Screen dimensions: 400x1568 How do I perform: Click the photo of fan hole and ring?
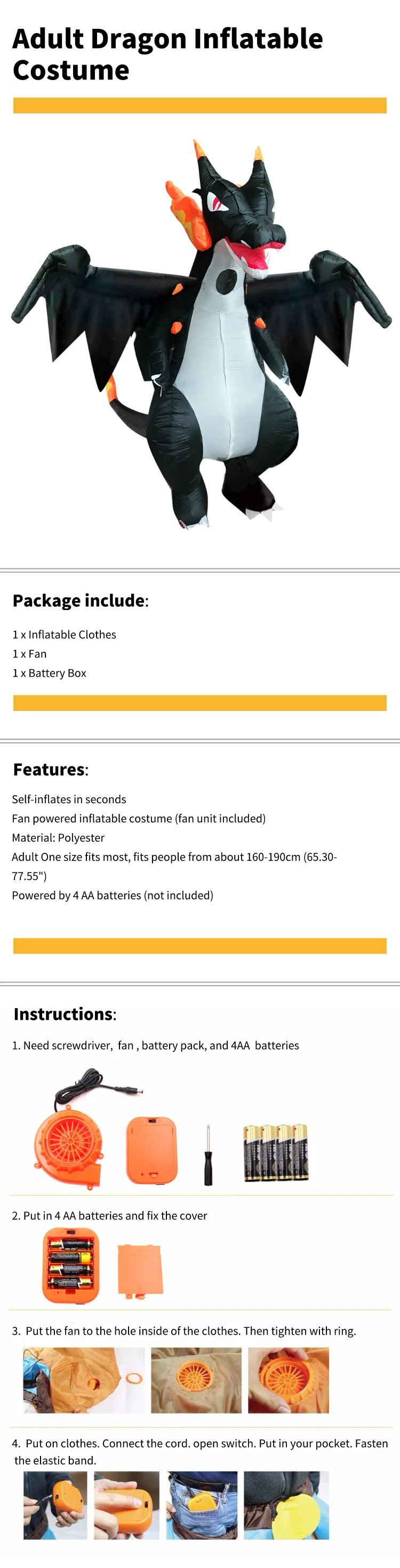point(84,1380)
